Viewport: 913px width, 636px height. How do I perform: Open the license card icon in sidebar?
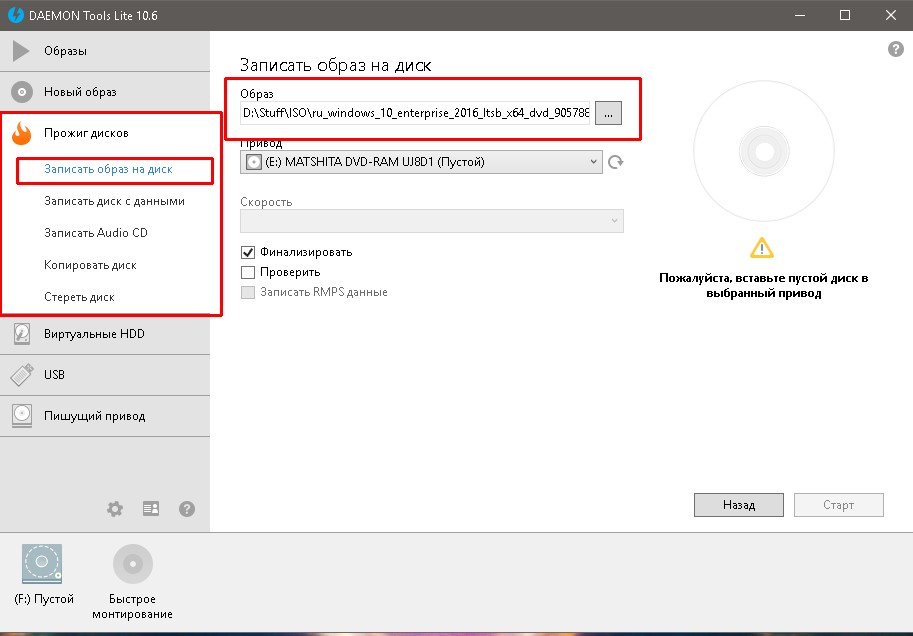(x=151, y=509)
